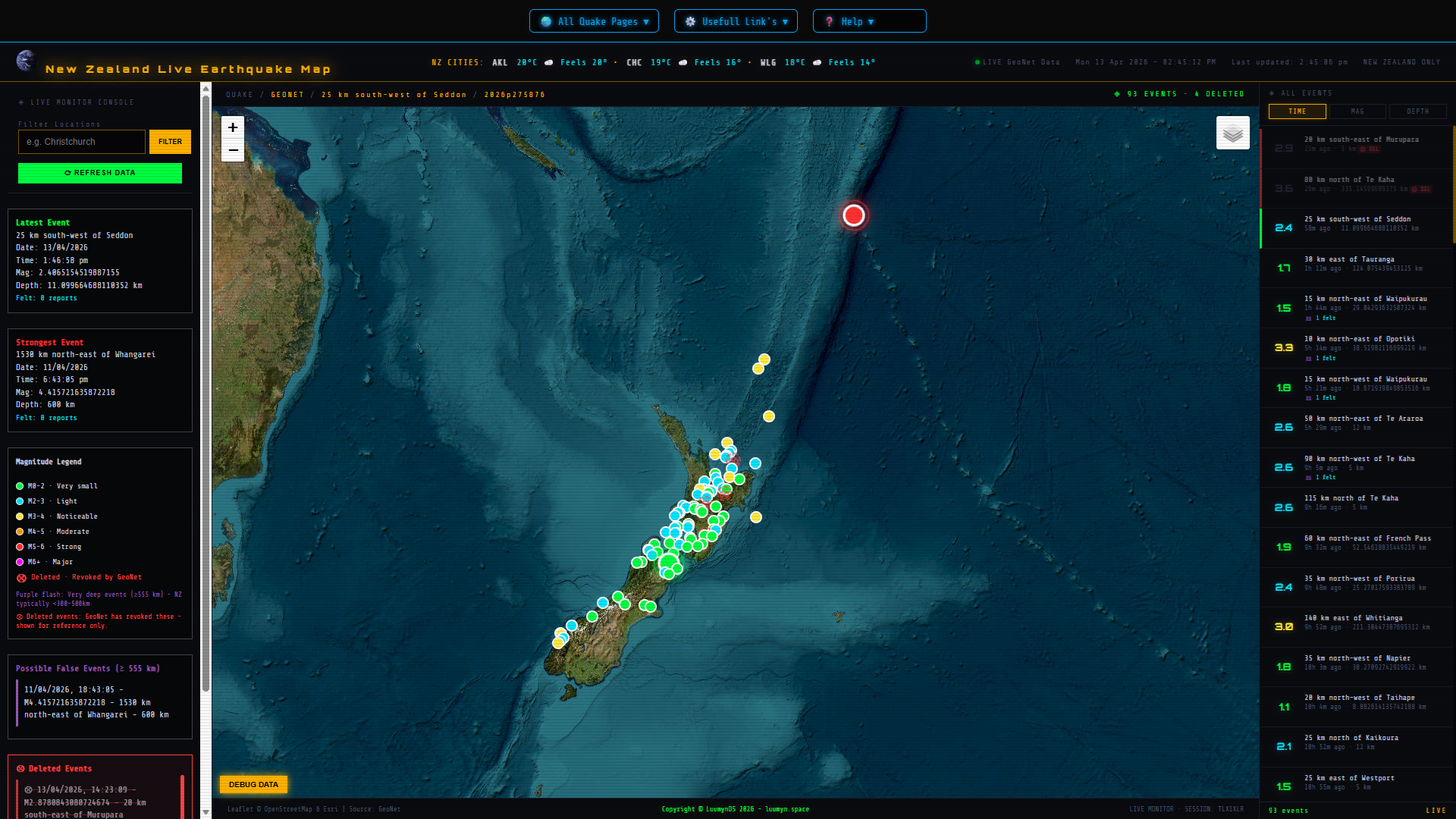
Task: Click the Possible False Events entry
Action: [100, 702]
